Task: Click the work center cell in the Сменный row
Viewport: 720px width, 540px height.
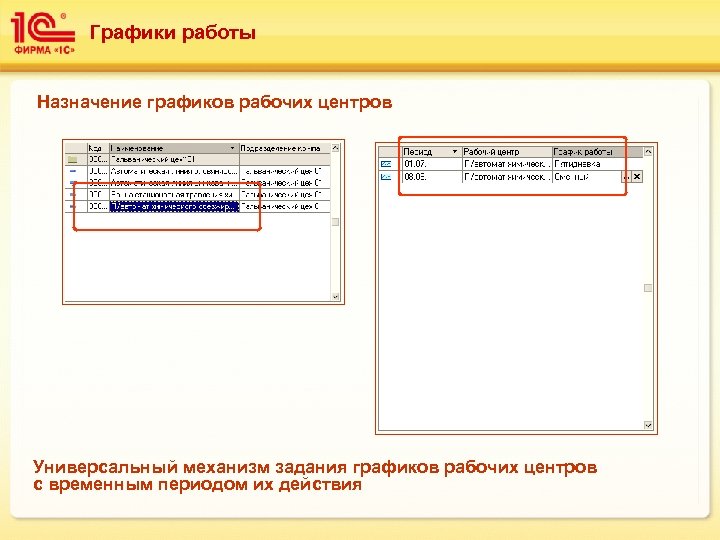Action: pyautogui.click(x=506, y=177)
